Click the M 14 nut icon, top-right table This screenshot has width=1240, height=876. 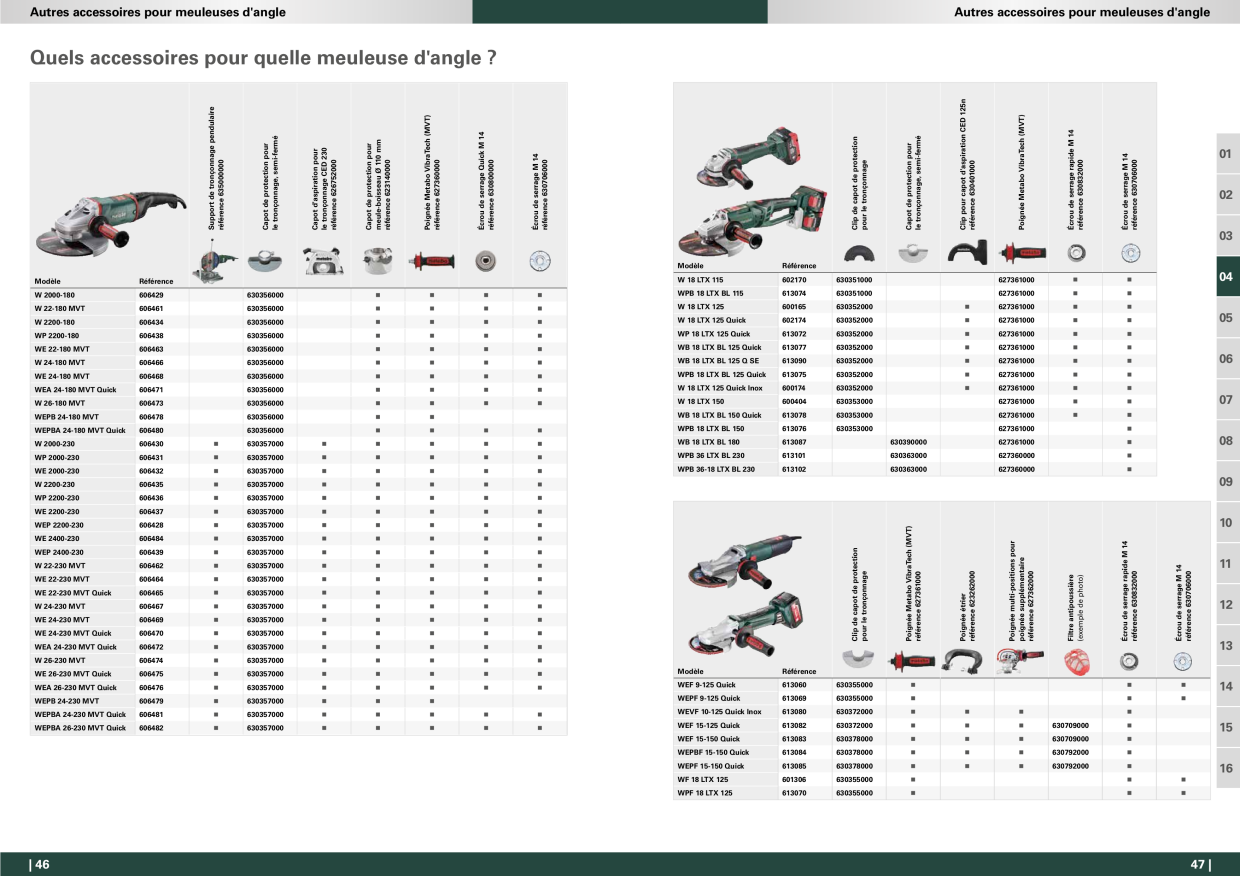click(x=1129, y=251)
